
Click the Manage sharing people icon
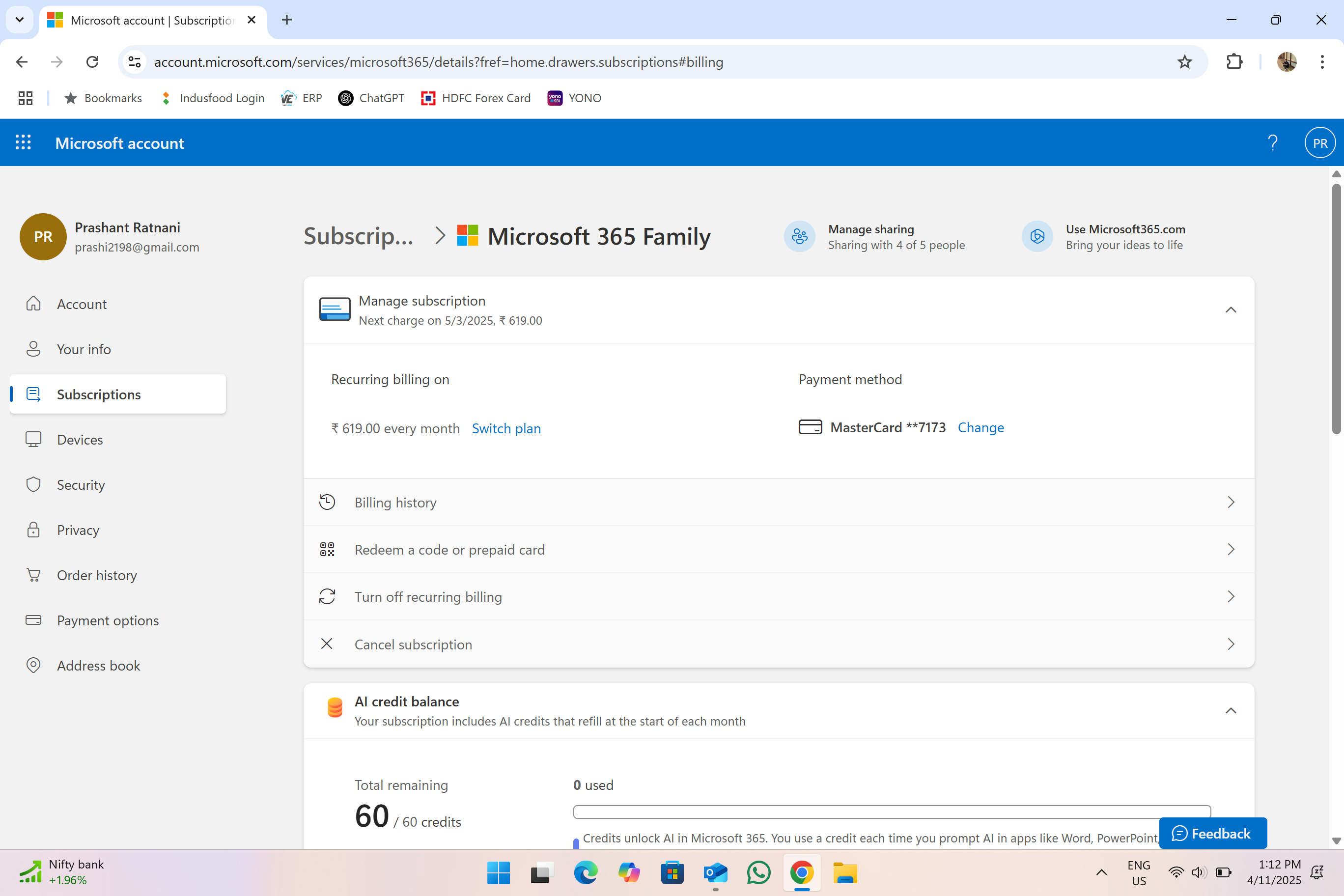click(799, 236)
